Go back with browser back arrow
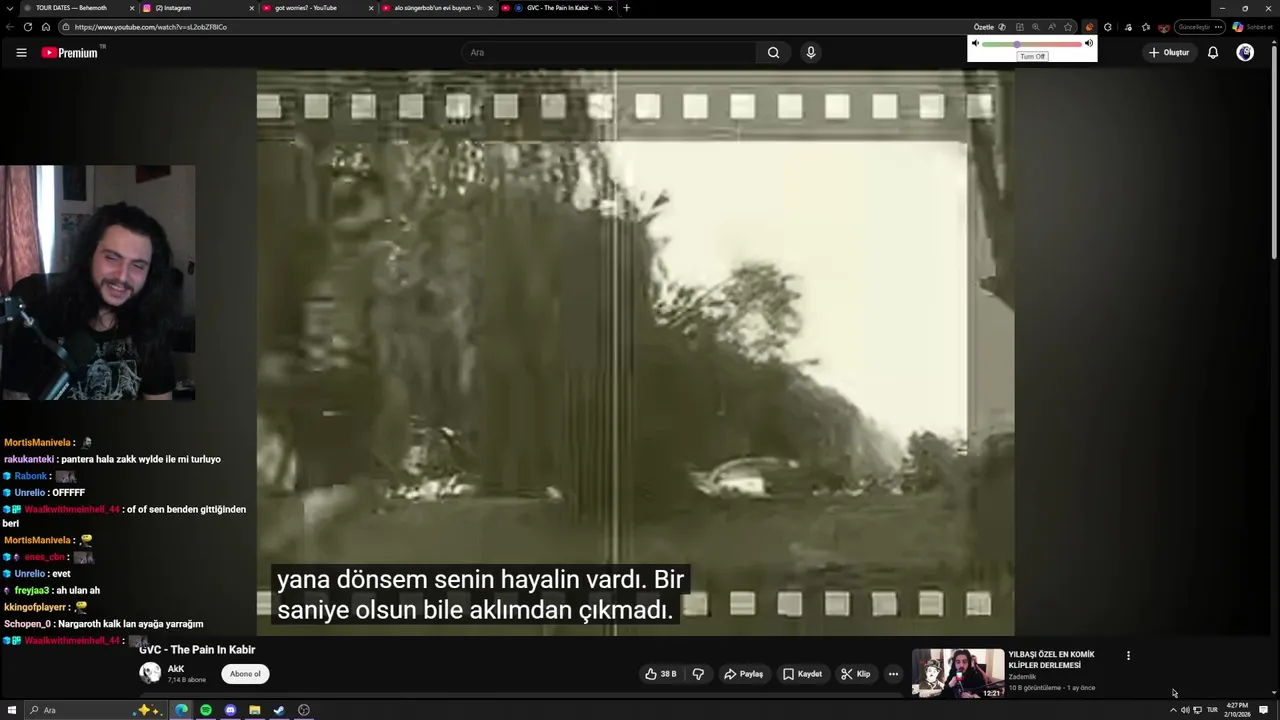 (x=10, y=27)
